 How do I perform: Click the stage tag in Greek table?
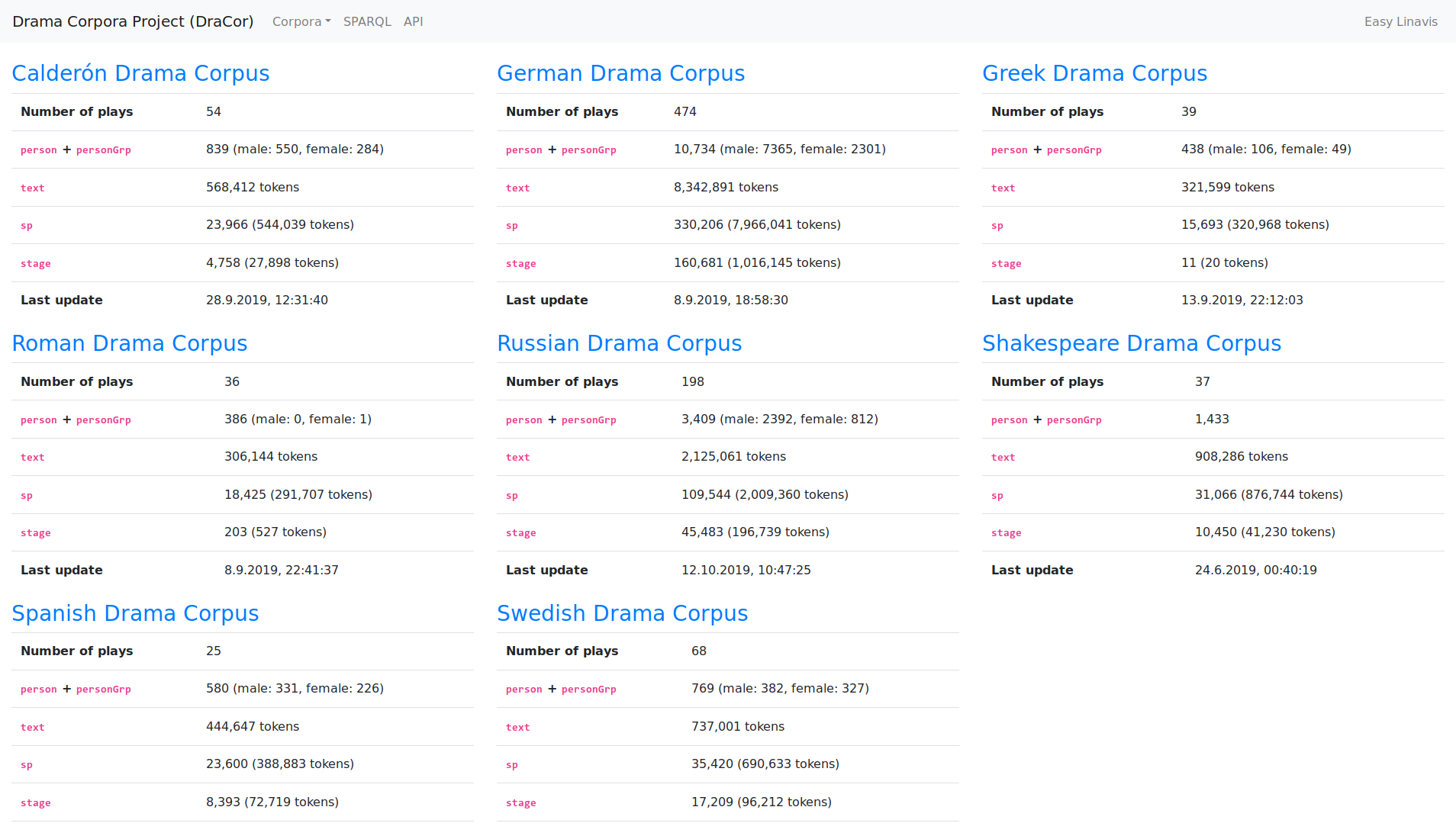(x=1006, y=264)
